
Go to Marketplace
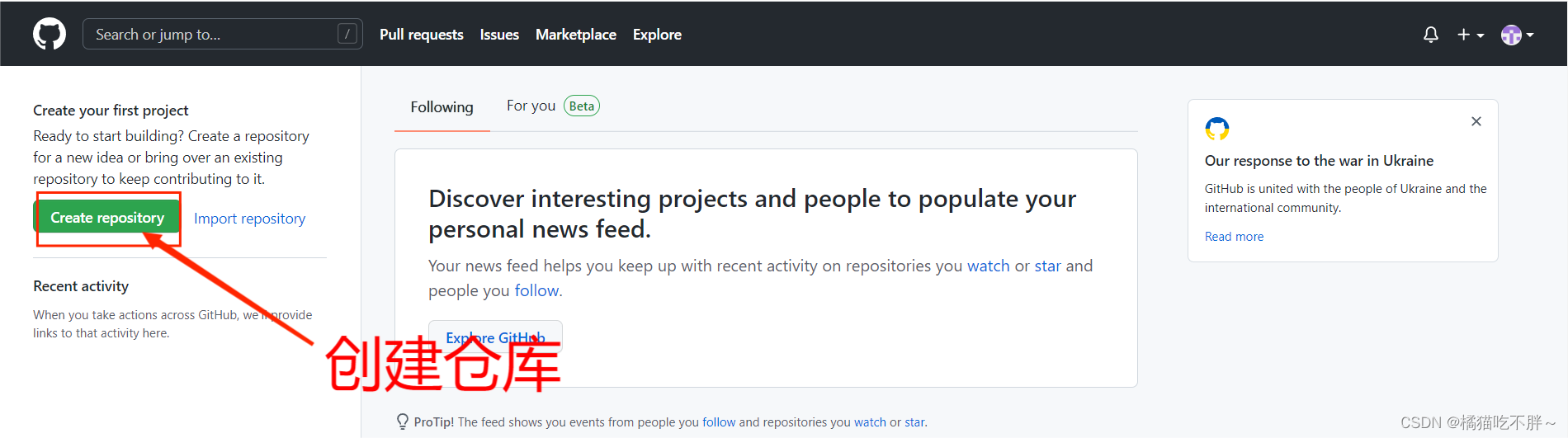point(576,35)
